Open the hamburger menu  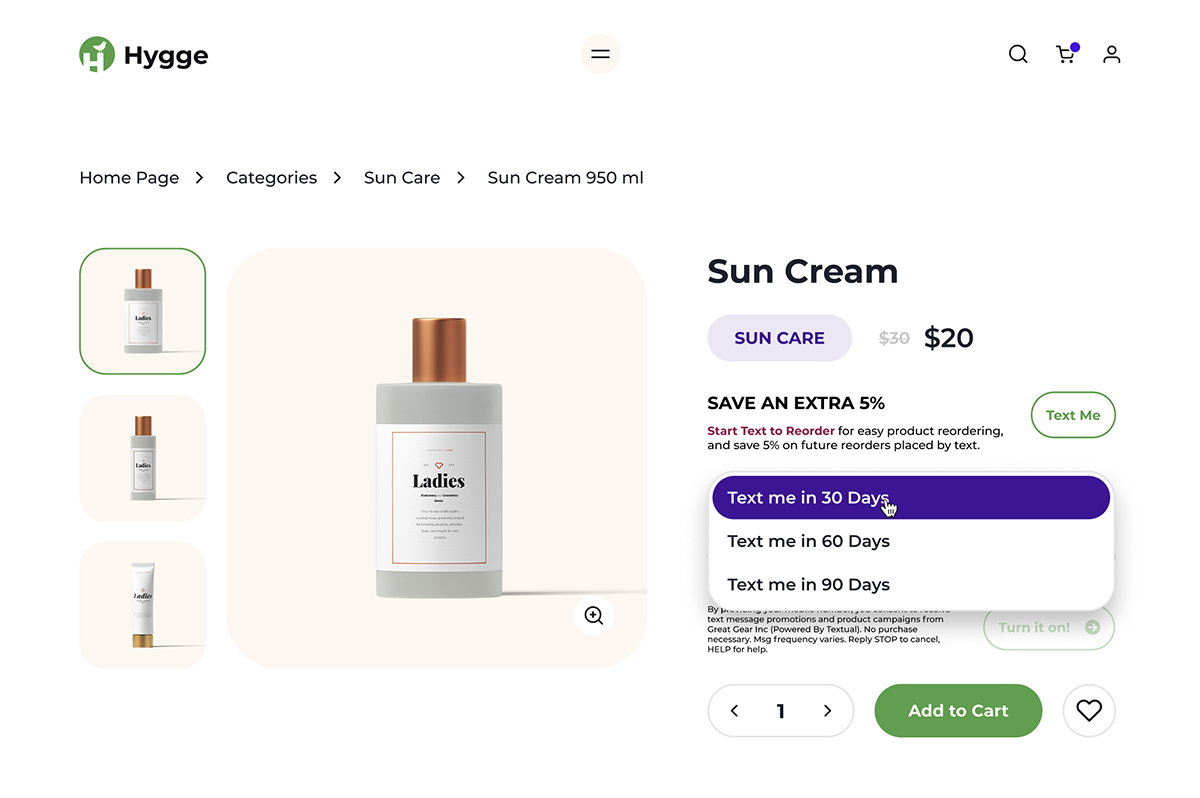coord(600,54)
